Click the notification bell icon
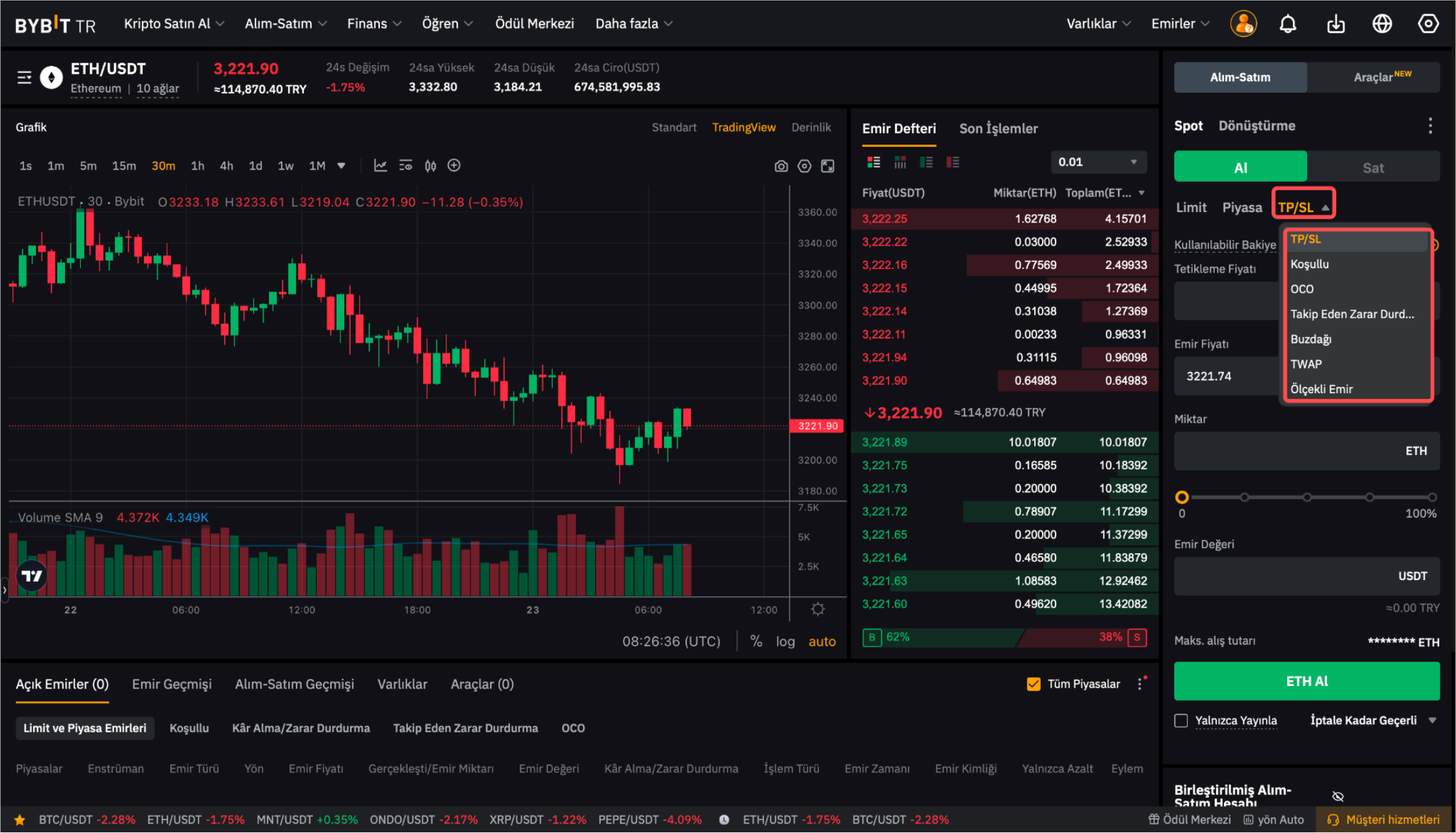The height and width of the screenshot is (833, 1456). 1288,24
